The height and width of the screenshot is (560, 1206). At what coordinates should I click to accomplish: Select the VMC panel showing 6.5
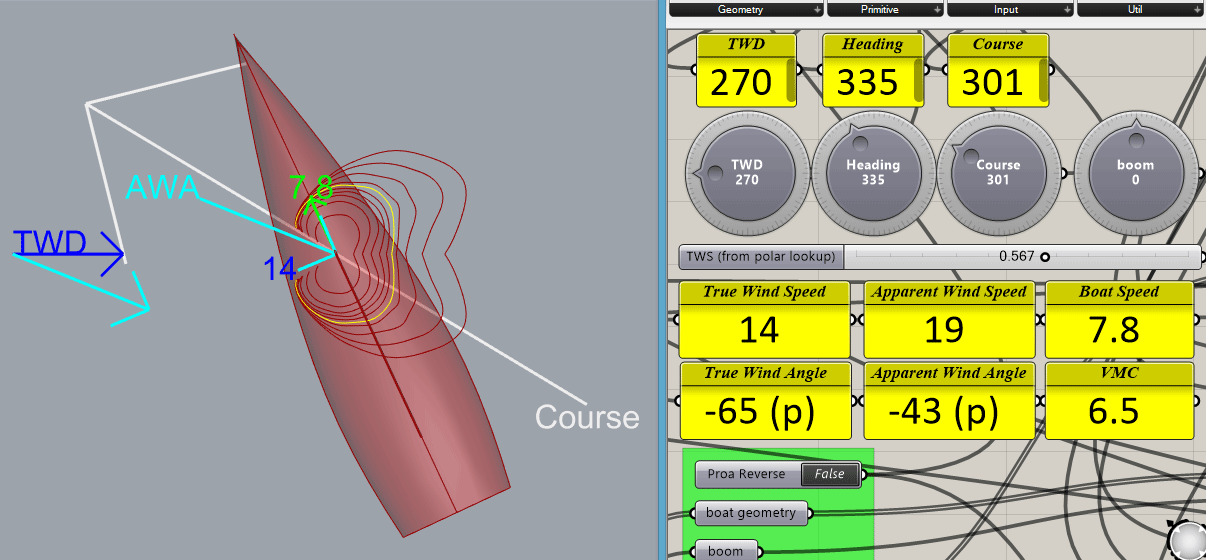click(x=1119, y=401)
